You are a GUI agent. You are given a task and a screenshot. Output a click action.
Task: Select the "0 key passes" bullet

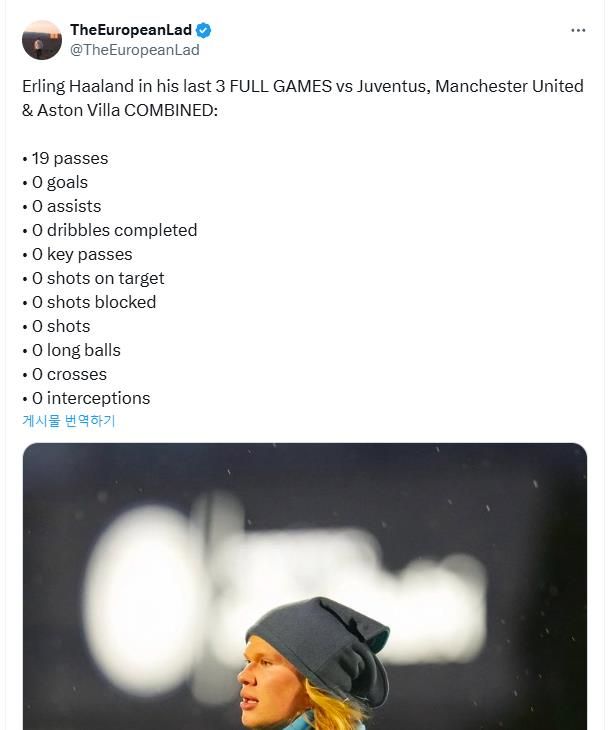77,254
